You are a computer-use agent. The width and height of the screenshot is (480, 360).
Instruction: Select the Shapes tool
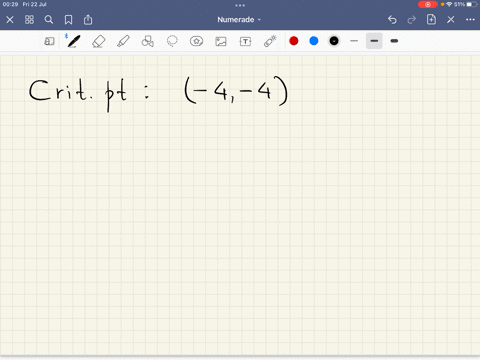(x=148, y=41)
